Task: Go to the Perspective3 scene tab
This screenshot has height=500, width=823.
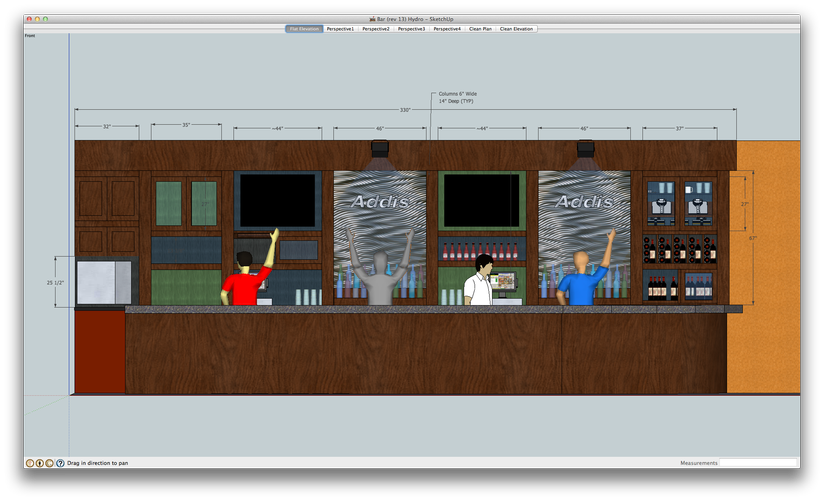Action: [x=412, y=29]
